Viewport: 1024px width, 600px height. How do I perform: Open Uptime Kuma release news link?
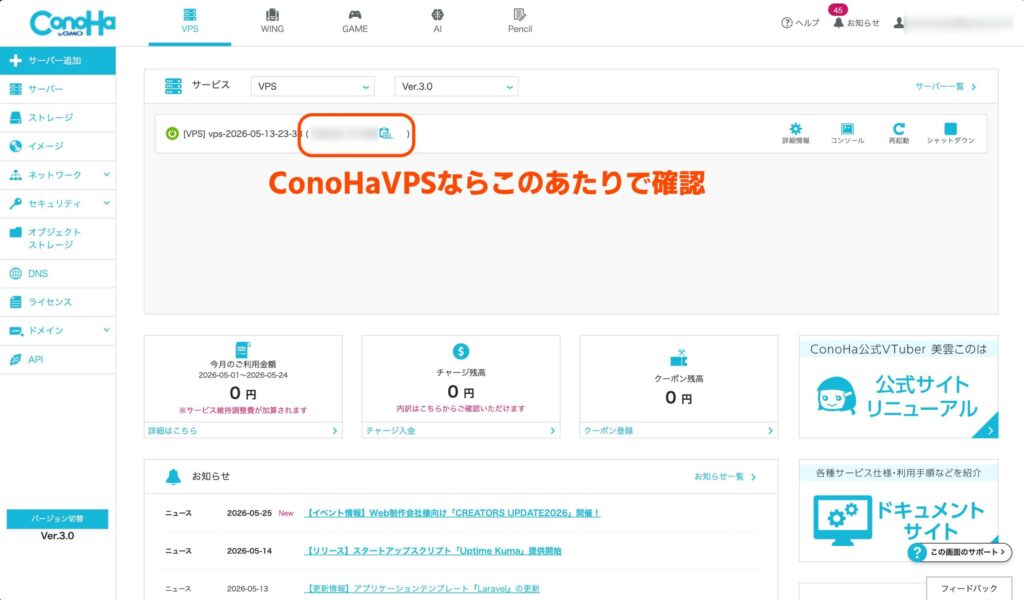point(434,551)
